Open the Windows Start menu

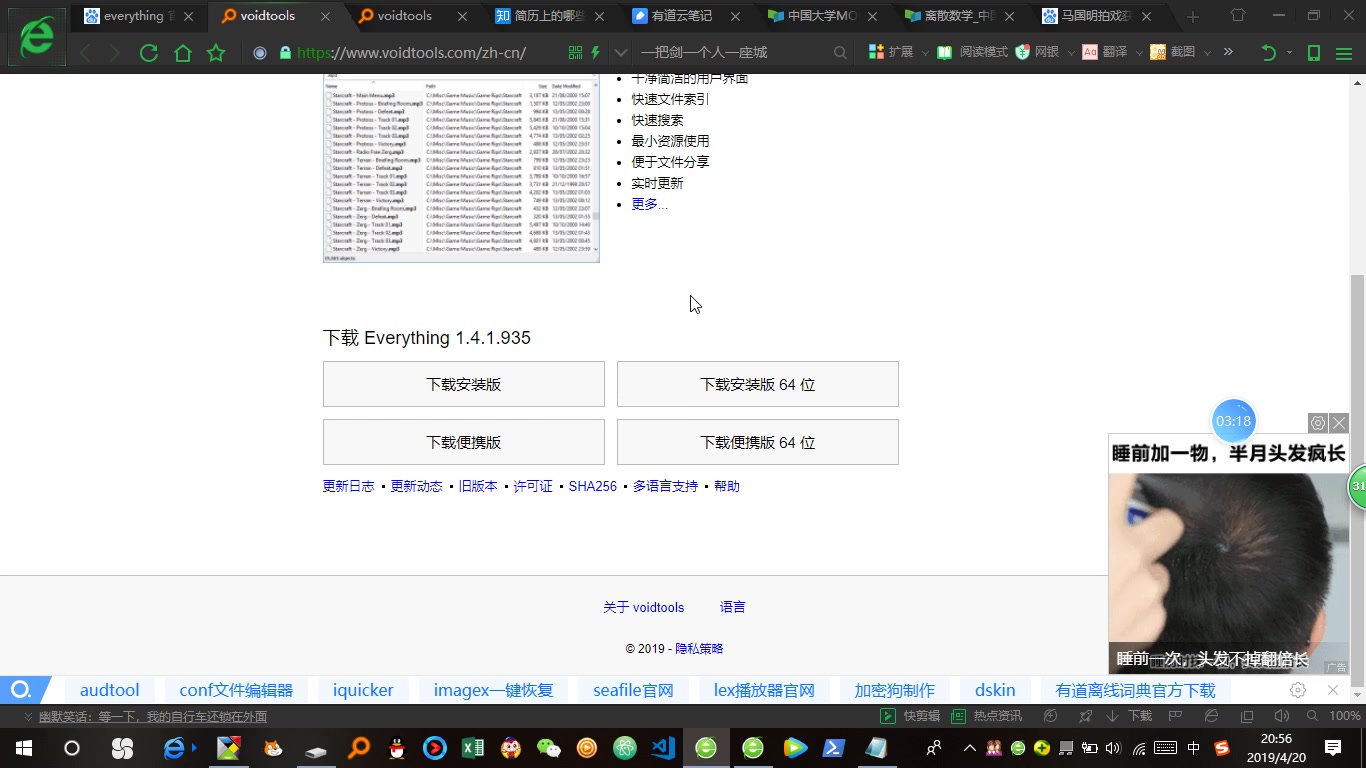[24, 748]
